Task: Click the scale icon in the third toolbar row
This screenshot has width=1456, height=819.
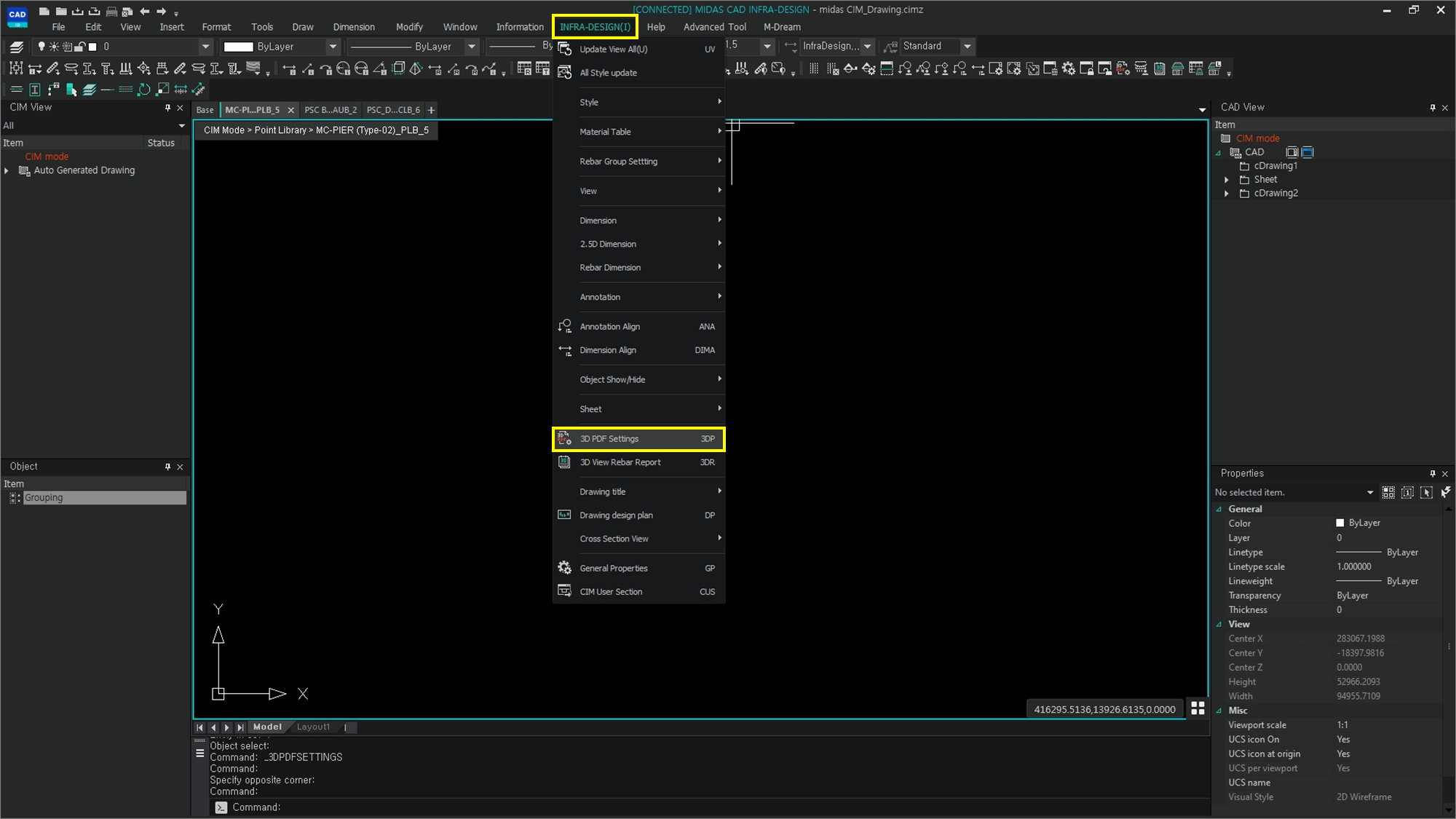Action: click(162, 90)
